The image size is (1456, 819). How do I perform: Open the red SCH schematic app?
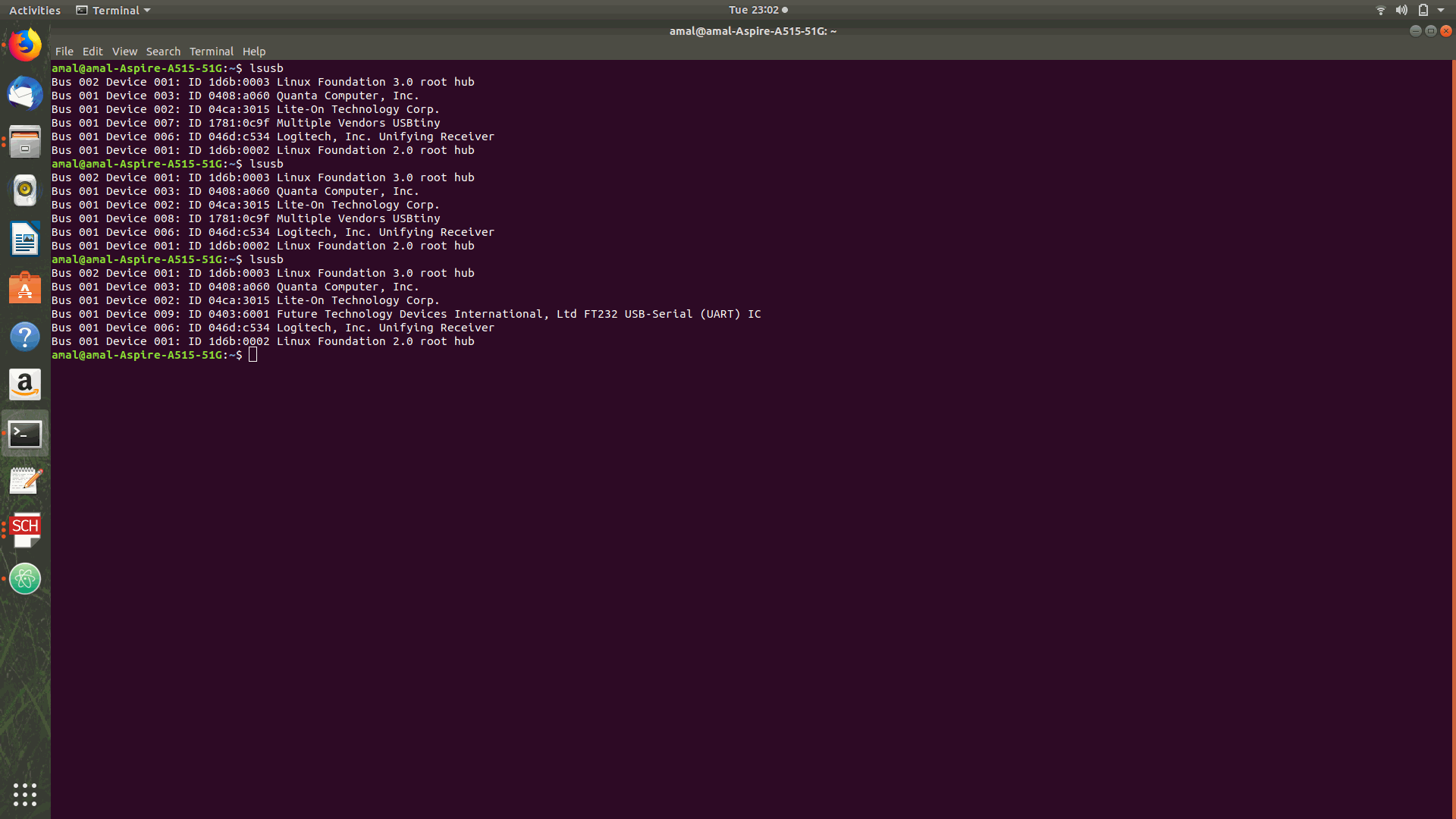pyautogui.click(x=25, y=530)
